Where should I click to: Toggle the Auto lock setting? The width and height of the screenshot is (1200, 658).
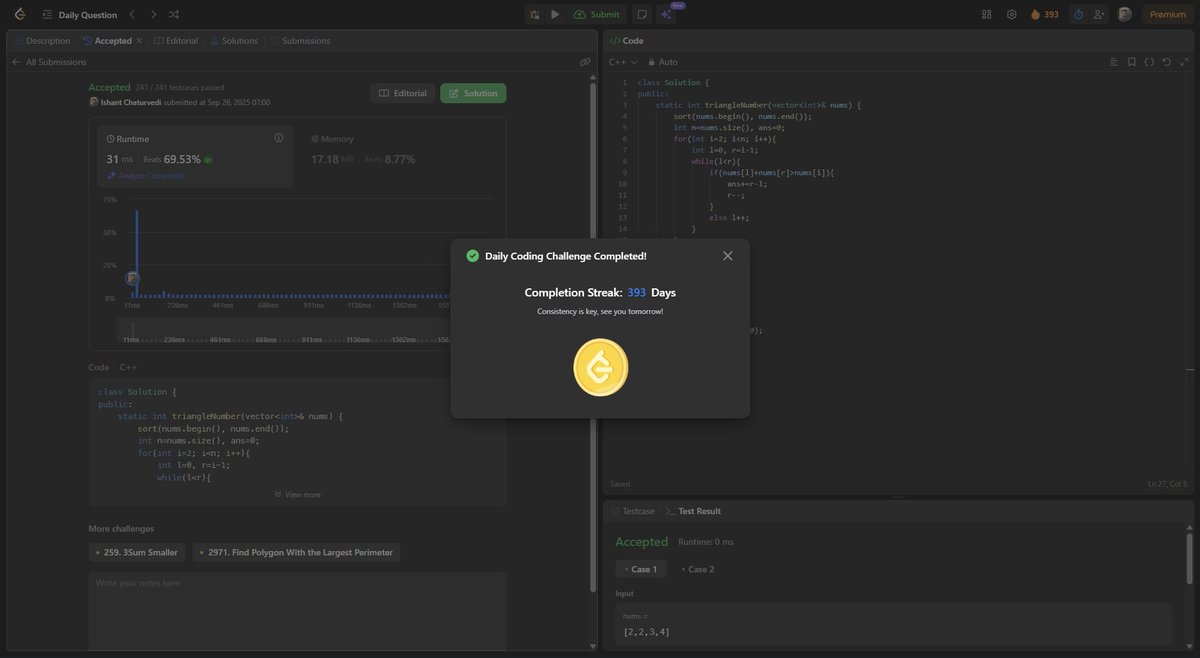[x=663, y=62]
